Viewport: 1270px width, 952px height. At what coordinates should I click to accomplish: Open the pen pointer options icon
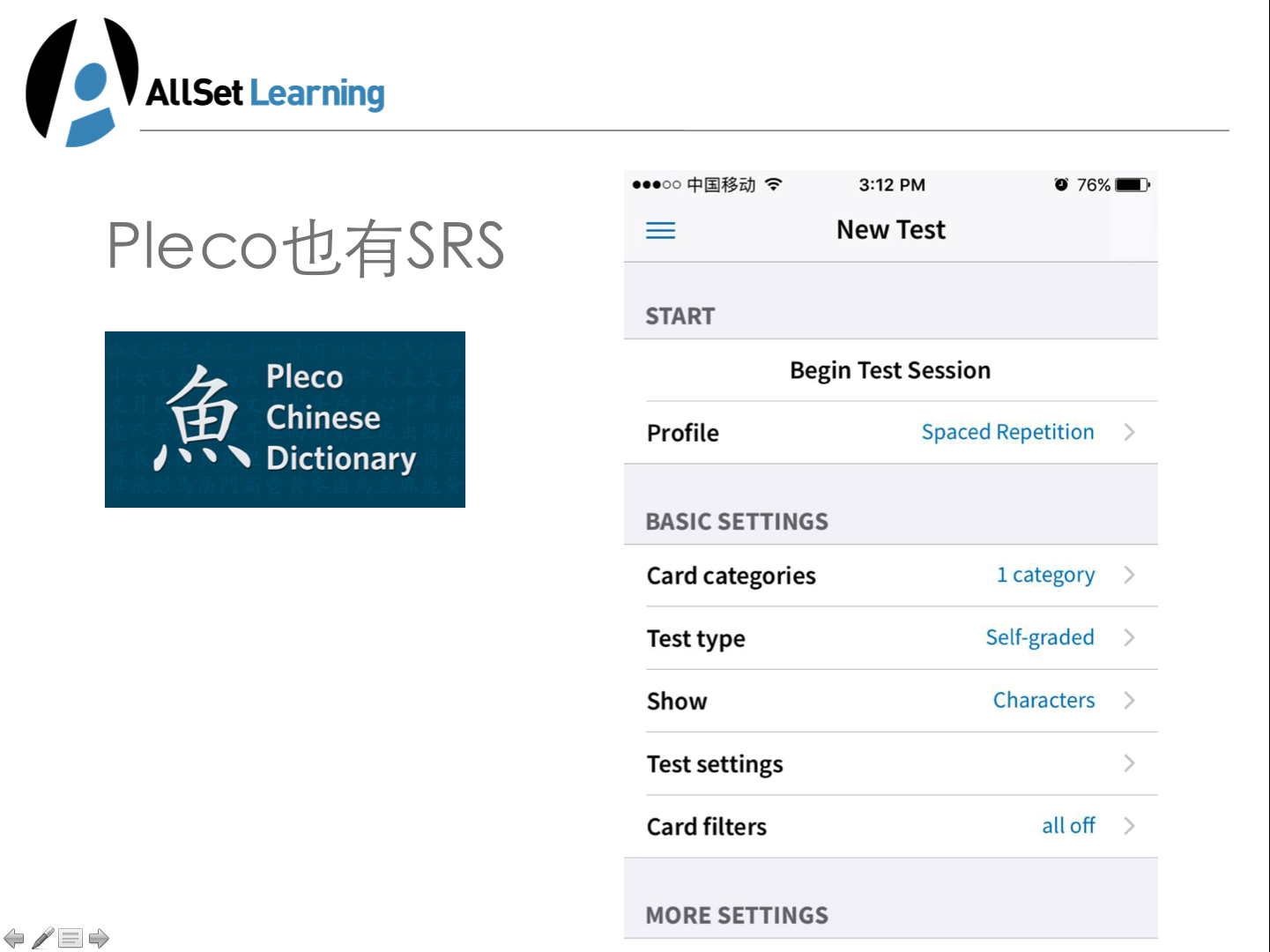pyautogui.click(x=42, y=938)
